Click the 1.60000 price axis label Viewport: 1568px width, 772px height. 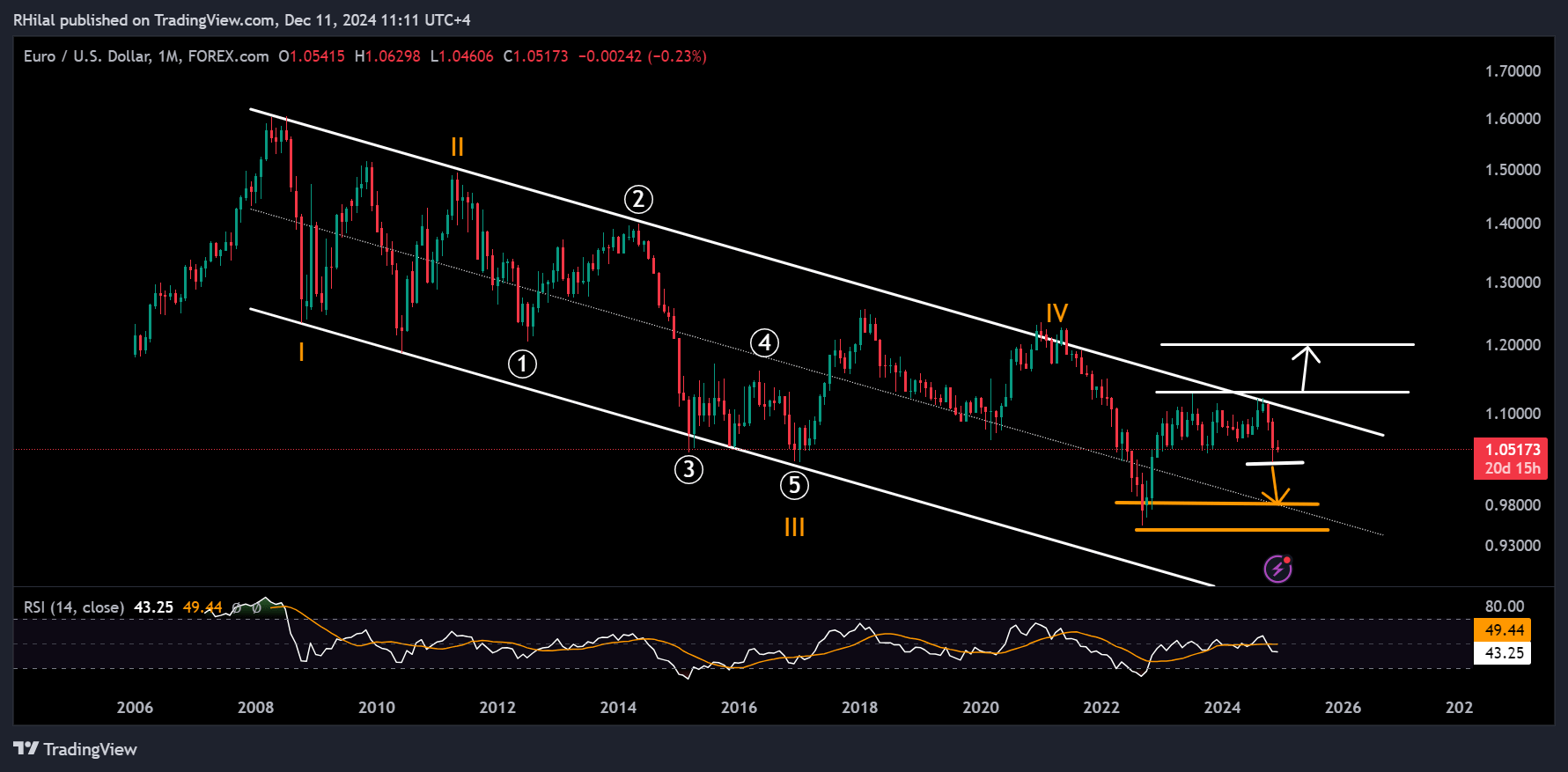pyautogui.click(x=1513, y=119)
